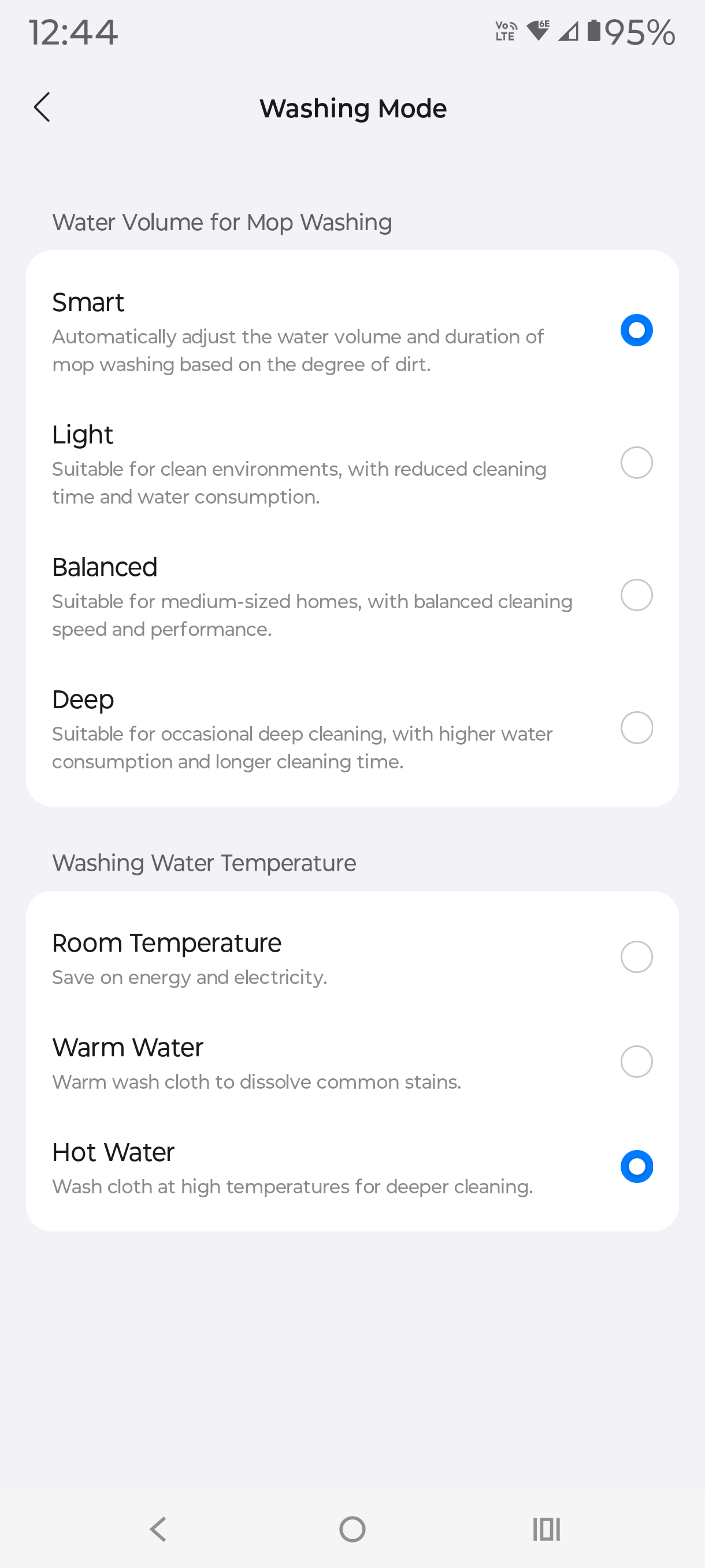705x1568 pixels.
Task: Select the Smart radio button
Action: click(x=636, y=330)
